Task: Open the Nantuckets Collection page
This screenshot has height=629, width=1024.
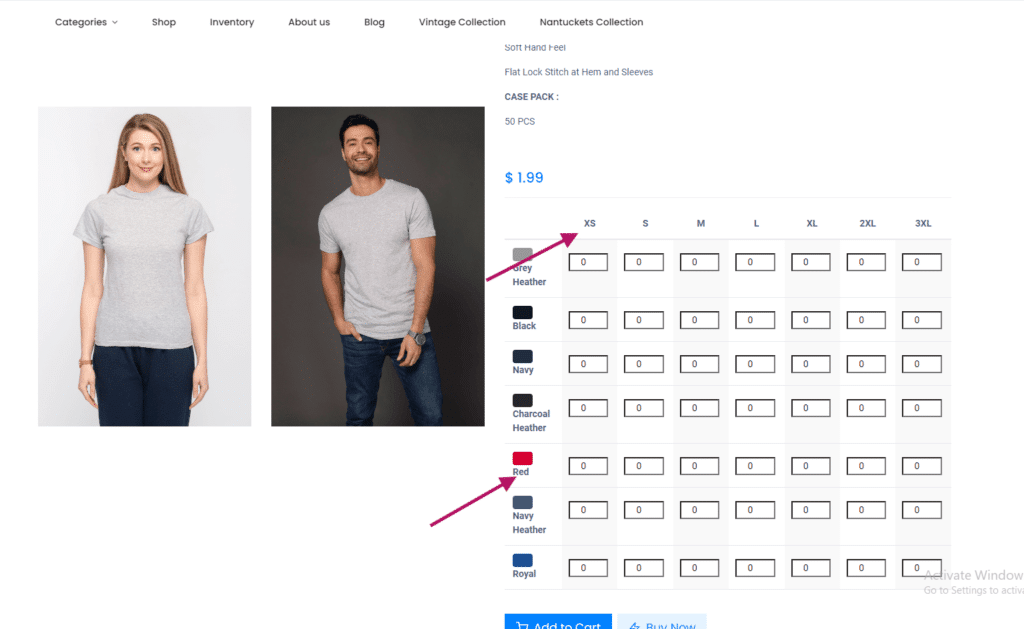Action: [591, 22]
